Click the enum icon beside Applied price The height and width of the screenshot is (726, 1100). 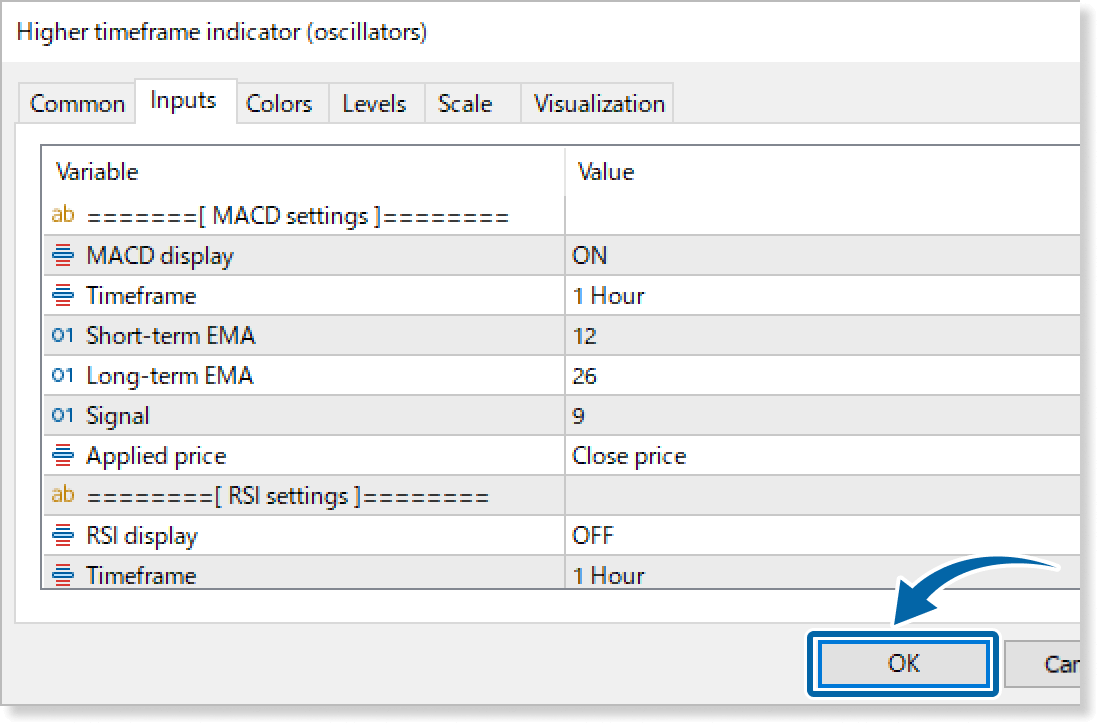pyautogui.click(x=63, y=456)
